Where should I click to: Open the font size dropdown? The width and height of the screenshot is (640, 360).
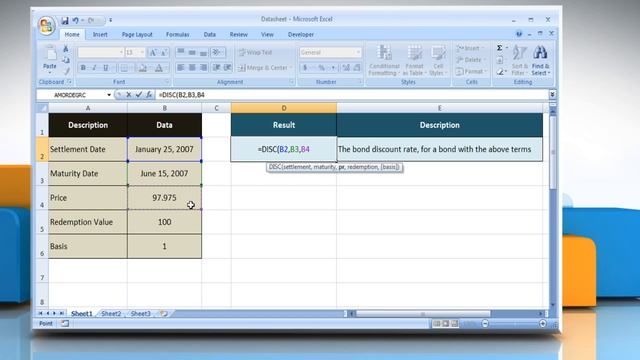pyautogui.click(x=142, y=53)
